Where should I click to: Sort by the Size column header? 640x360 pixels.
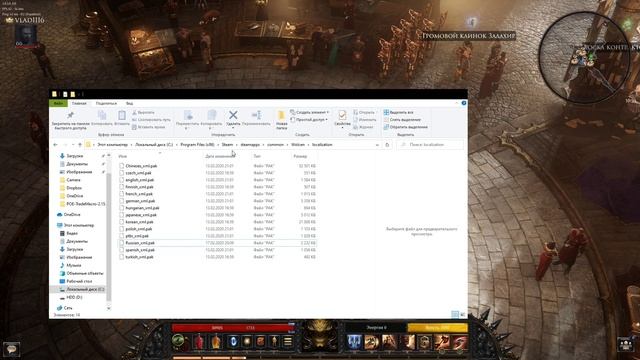point(300,156)
